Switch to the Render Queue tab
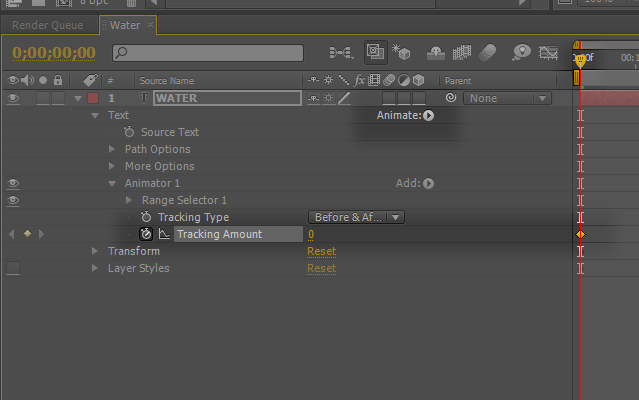 coord(47,25)
